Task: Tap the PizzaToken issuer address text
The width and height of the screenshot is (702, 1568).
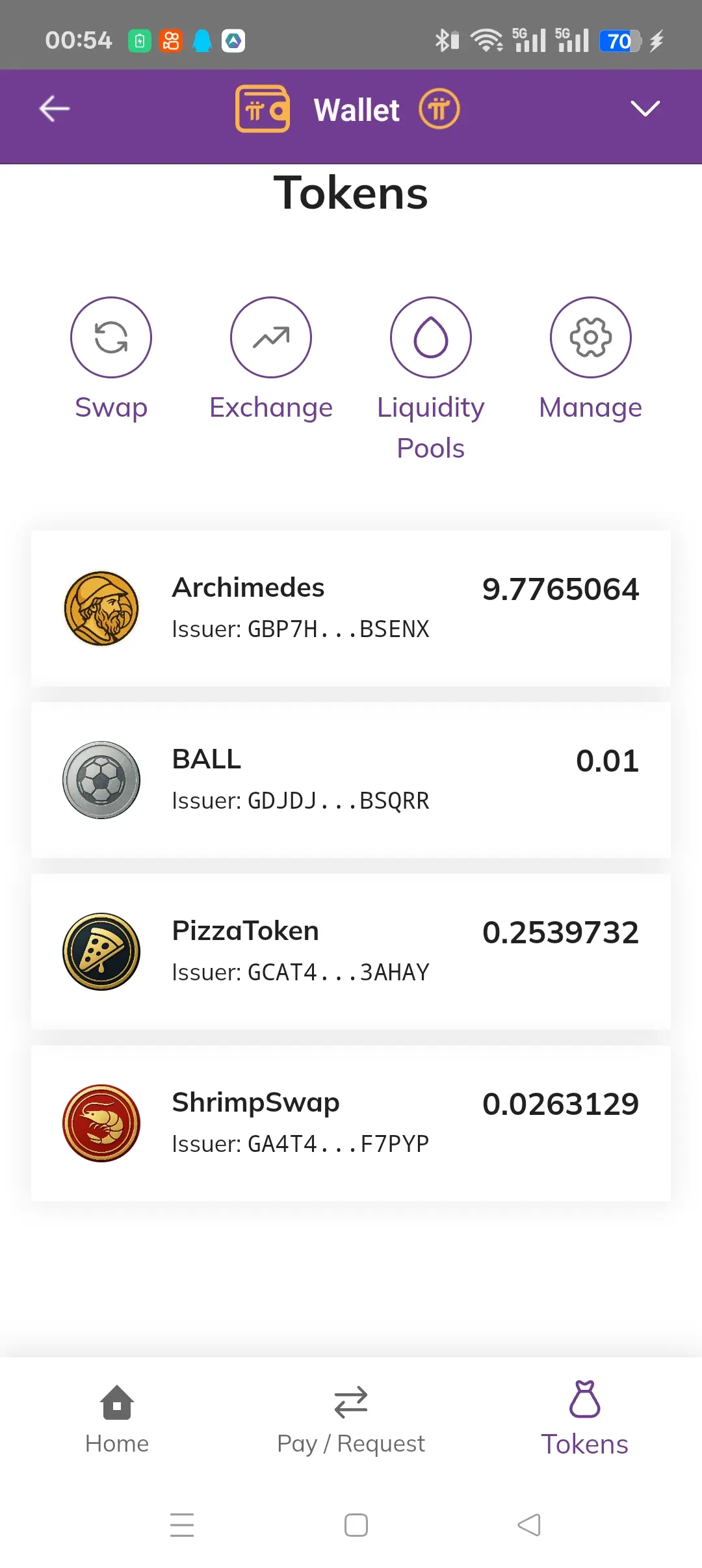Action: 300,973
